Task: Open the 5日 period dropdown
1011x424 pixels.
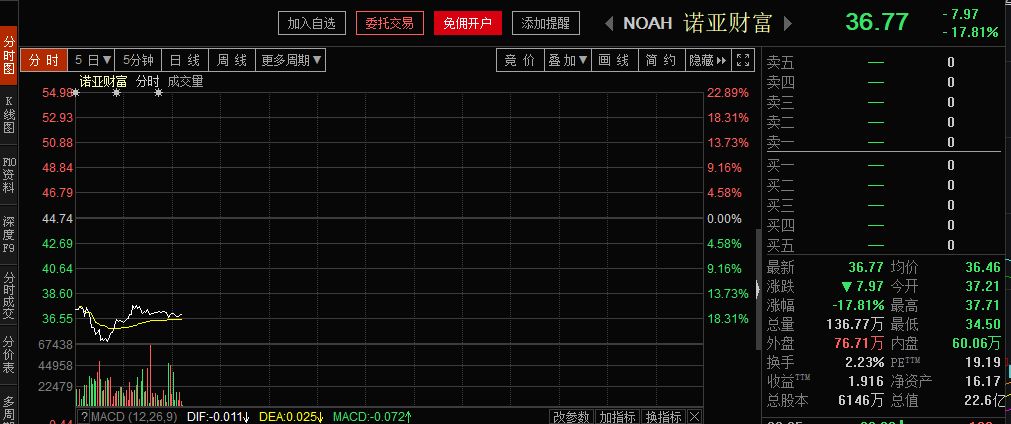Action: (x=92, y=61)
